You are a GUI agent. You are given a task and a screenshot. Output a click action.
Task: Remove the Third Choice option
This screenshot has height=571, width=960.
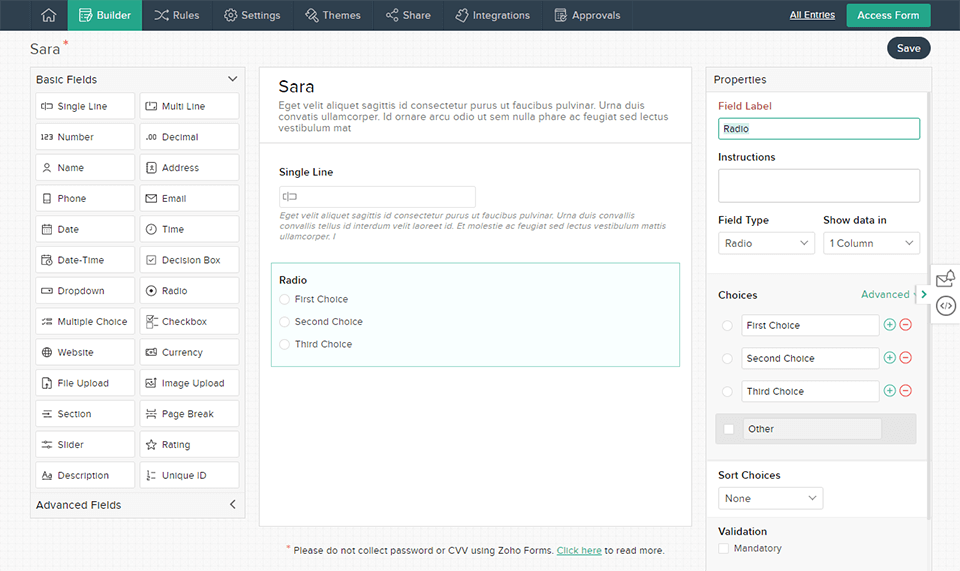(x=906, y=390)
